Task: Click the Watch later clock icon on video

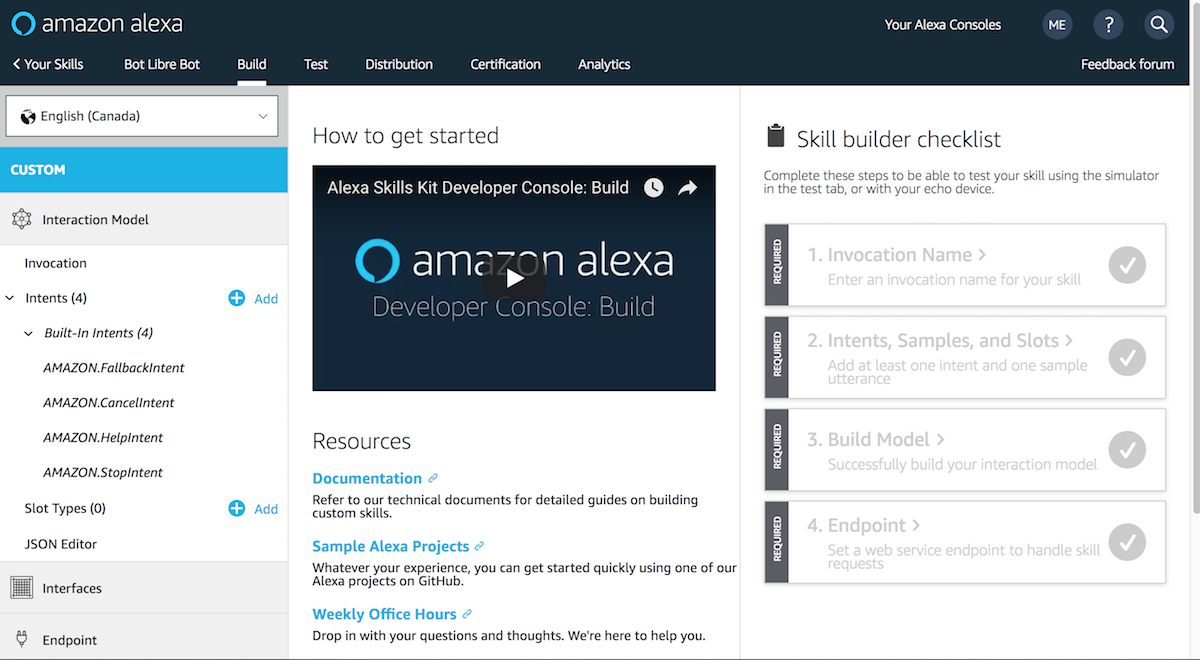Action: [653, 188]
